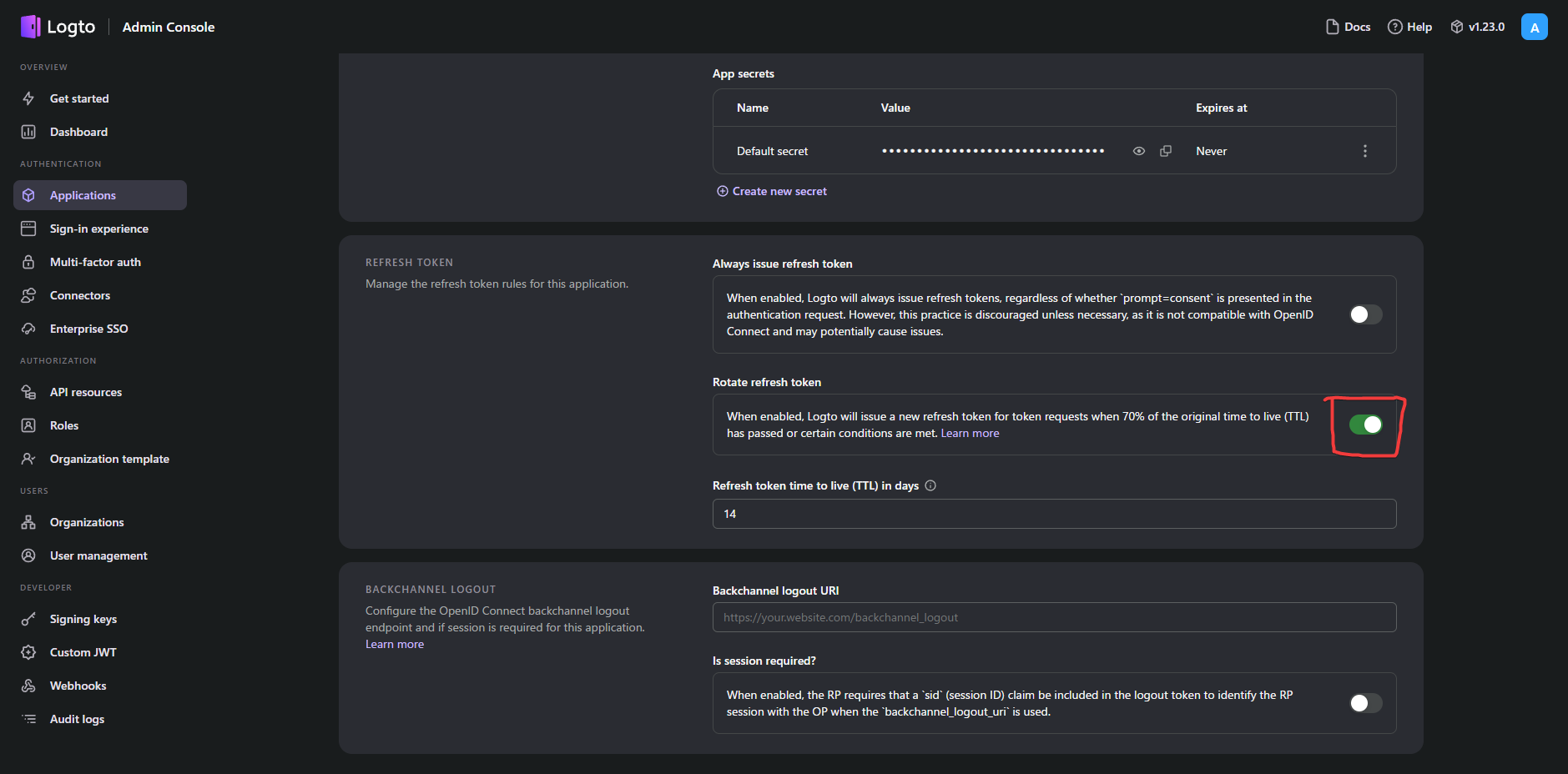1568x774 pixels.
Task: Go to Webhooks in the sidebar
Action: 78,686
